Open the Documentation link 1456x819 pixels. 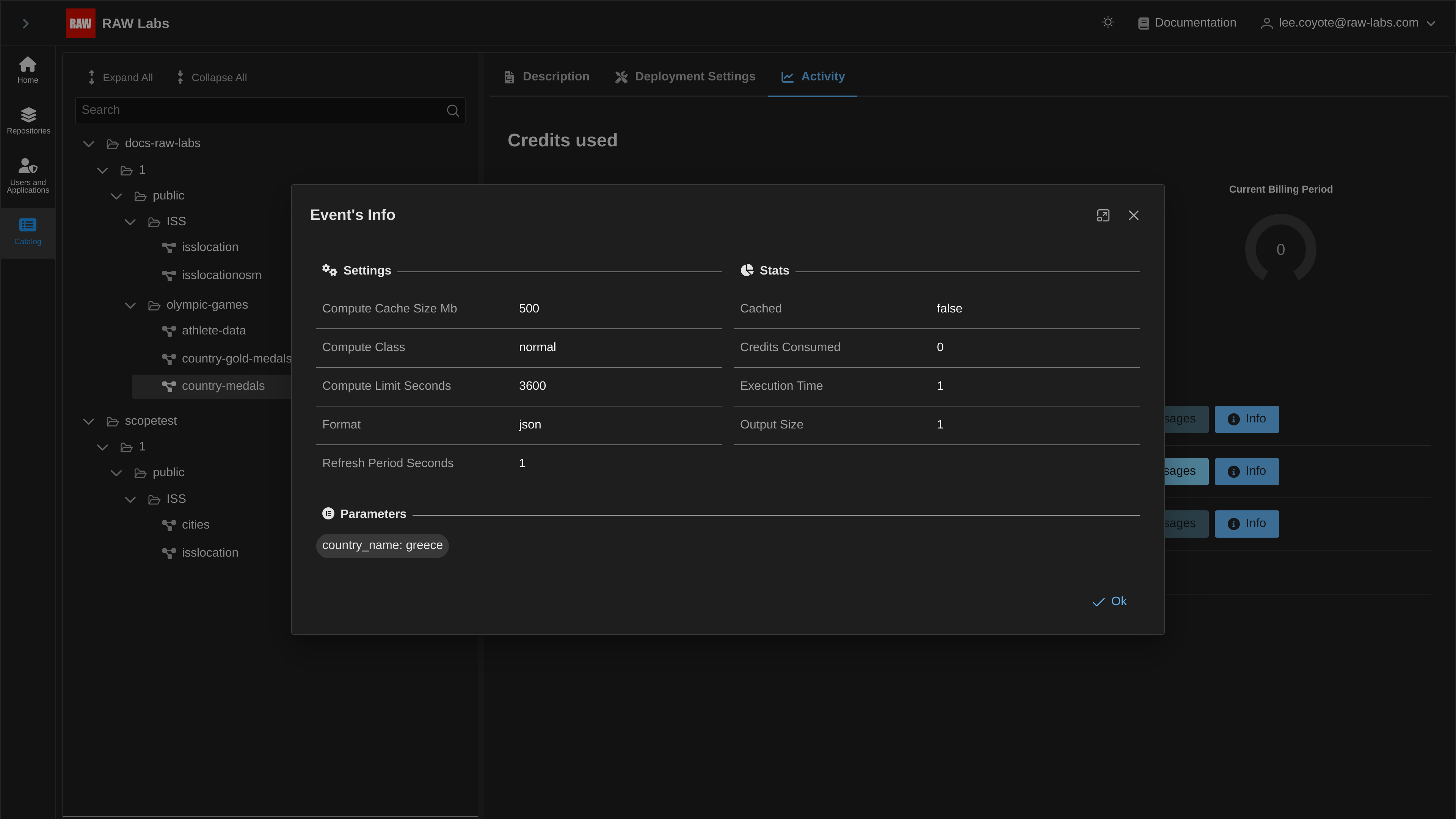click(x=1187, y=23)
